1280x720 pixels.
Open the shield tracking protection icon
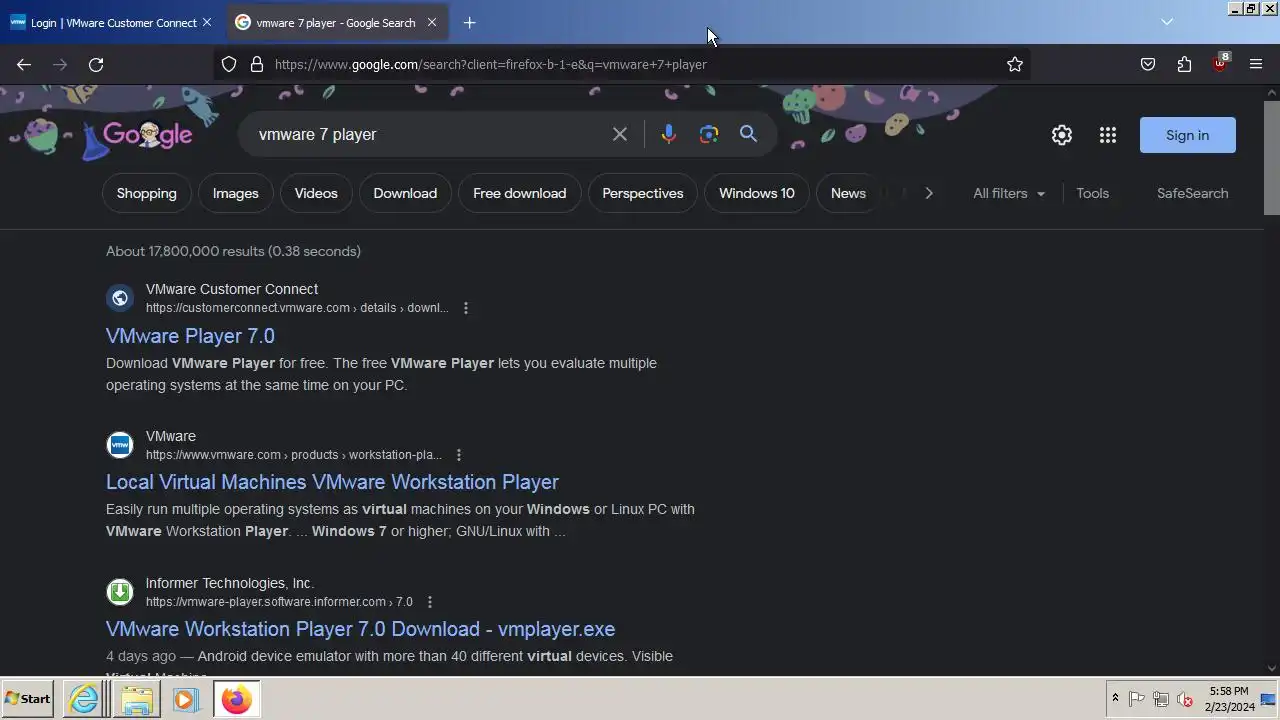click(x=229, y=64)
